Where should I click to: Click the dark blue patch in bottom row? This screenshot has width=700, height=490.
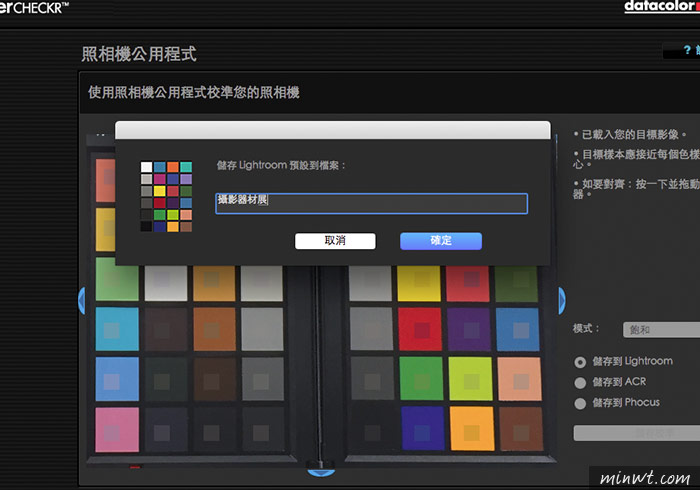pos(422,428)
